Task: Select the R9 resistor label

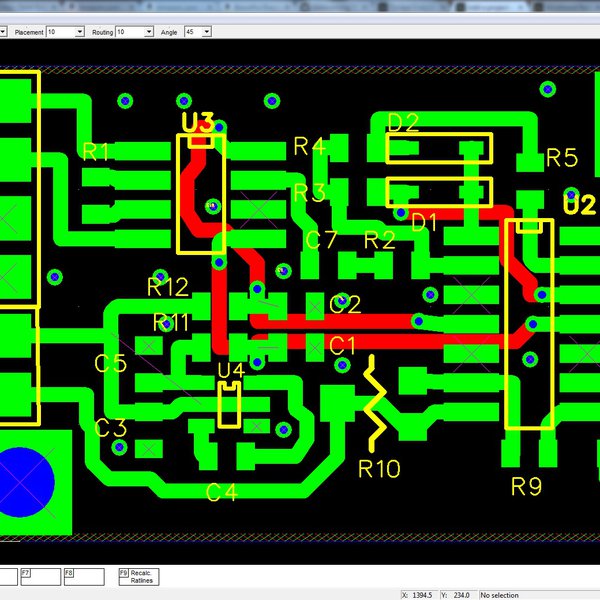Action: click(527, 486)
